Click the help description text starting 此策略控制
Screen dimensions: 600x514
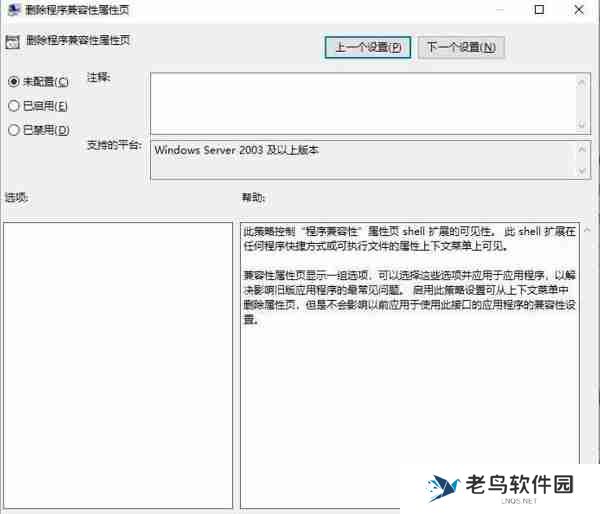tap(409, 238)
